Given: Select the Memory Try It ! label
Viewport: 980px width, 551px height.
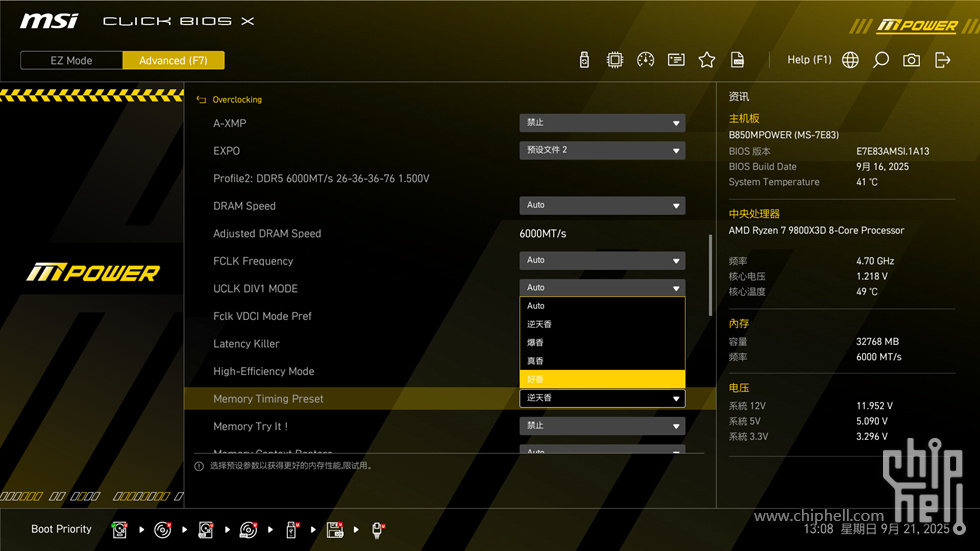Looking at the screenshot, I should point(250,427).
